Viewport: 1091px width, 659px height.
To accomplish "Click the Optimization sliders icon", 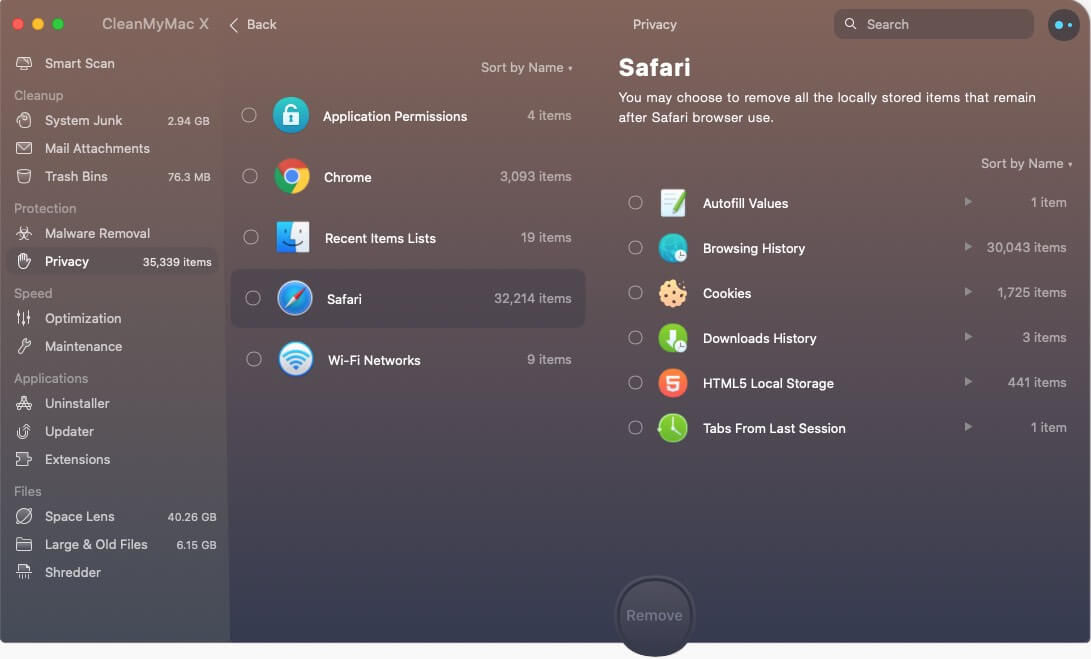I will 24,318.
